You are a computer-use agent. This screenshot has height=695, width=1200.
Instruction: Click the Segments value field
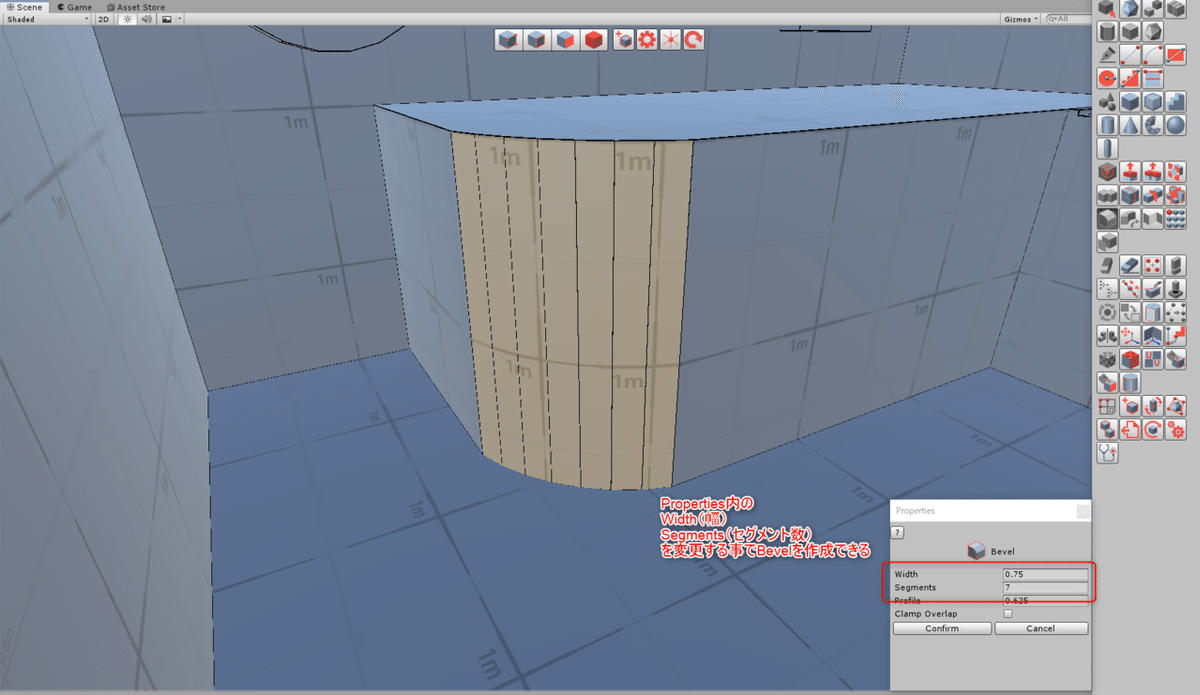[x=1045, y=587]
